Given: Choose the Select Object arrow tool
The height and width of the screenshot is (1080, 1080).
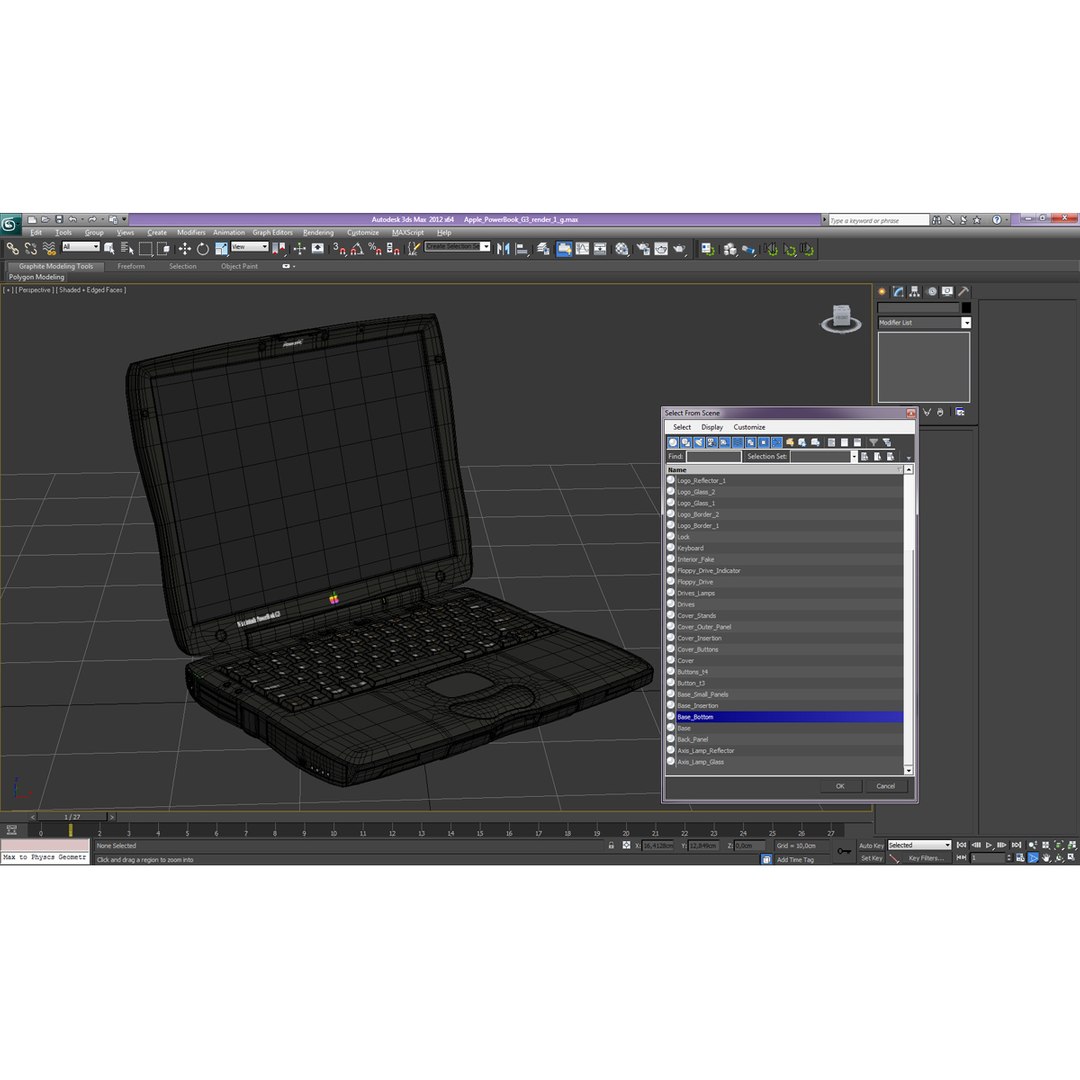Looking at the screenshot, I should pos(109,249).
